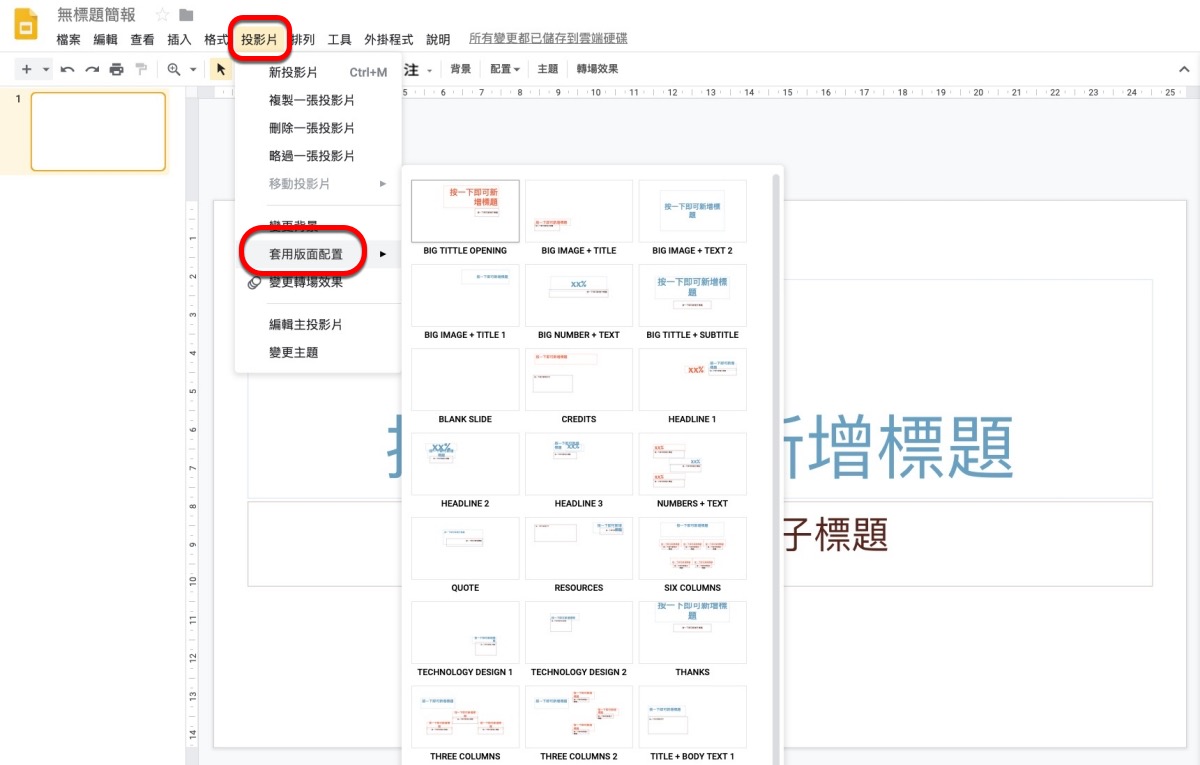Expand the 套用版面配置 submenu
Viewport: 1200px width, 765px height.
coord(318,254)
